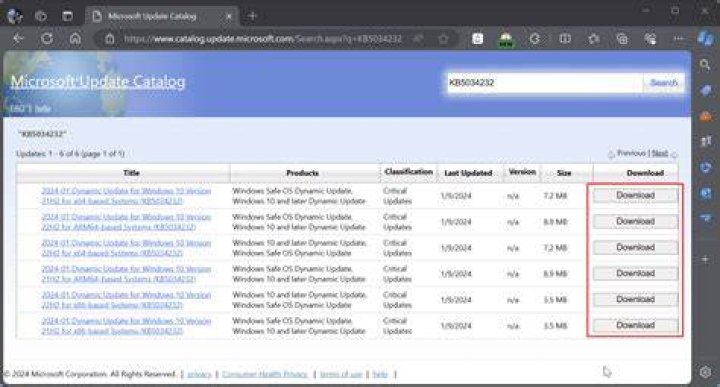
Task: Open the privacy footer link
Action: 199,375
